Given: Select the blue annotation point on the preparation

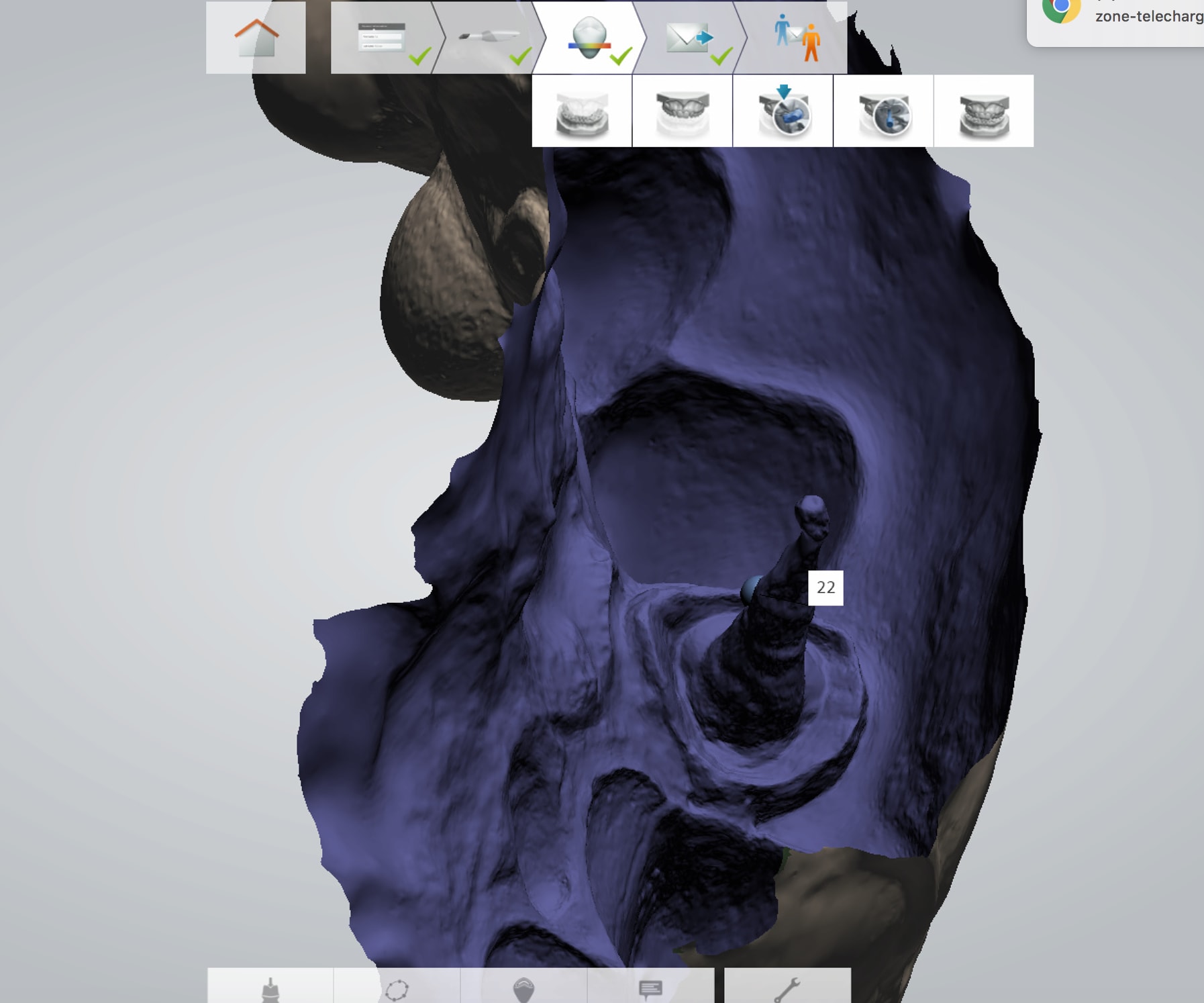Looking at the screenshot, I should coord(751,589).
